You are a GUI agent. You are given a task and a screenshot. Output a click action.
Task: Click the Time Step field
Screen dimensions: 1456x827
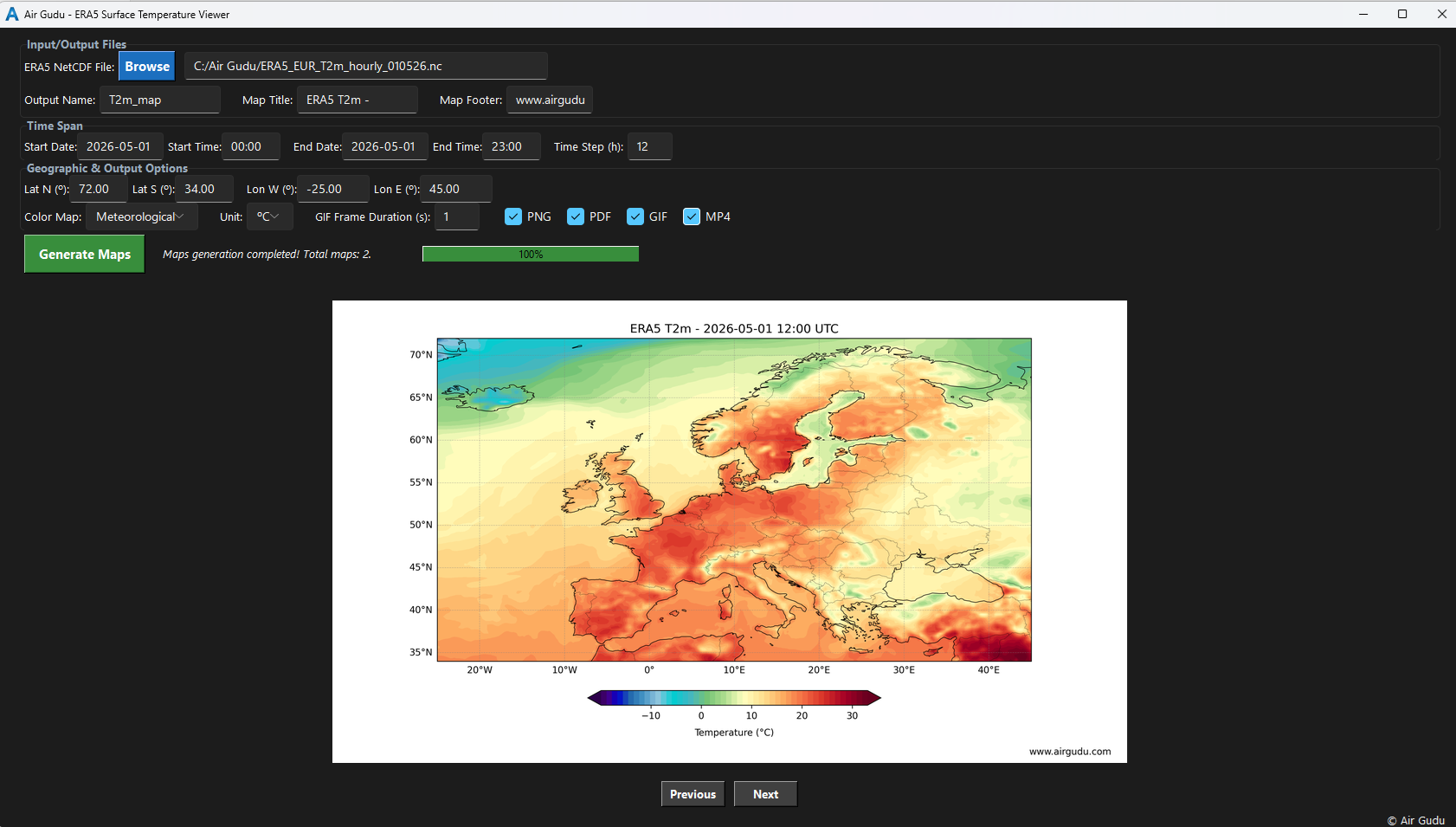coord(650,146)
